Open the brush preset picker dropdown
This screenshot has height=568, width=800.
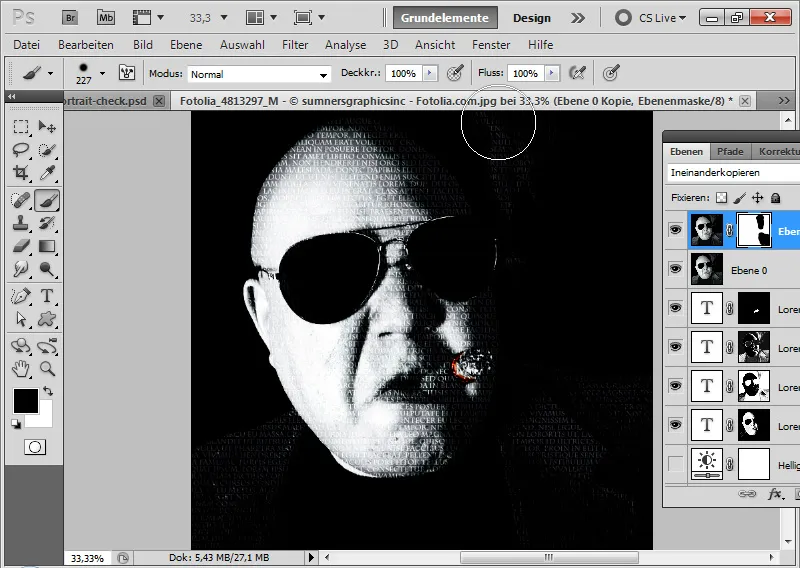[x=103, y=73]
